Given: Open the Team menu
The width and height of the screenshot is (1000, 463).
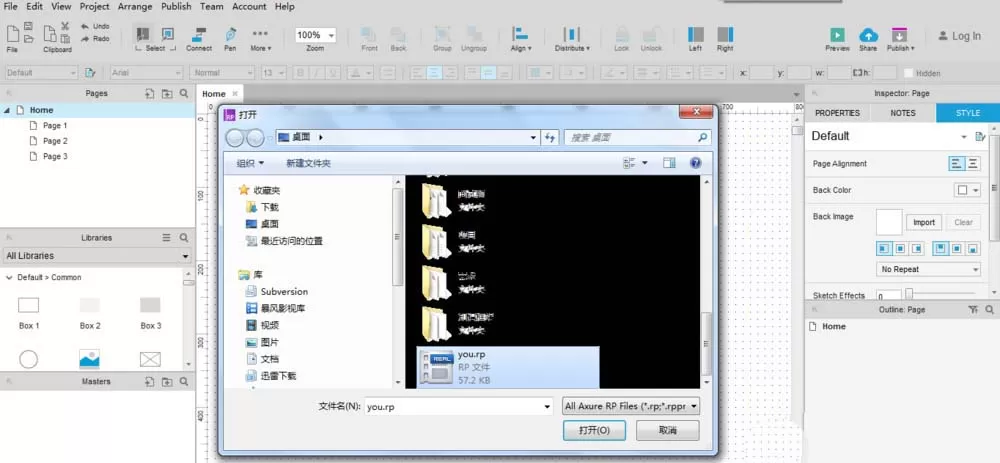Looking at the screenshot, I should tap(211, 6).
